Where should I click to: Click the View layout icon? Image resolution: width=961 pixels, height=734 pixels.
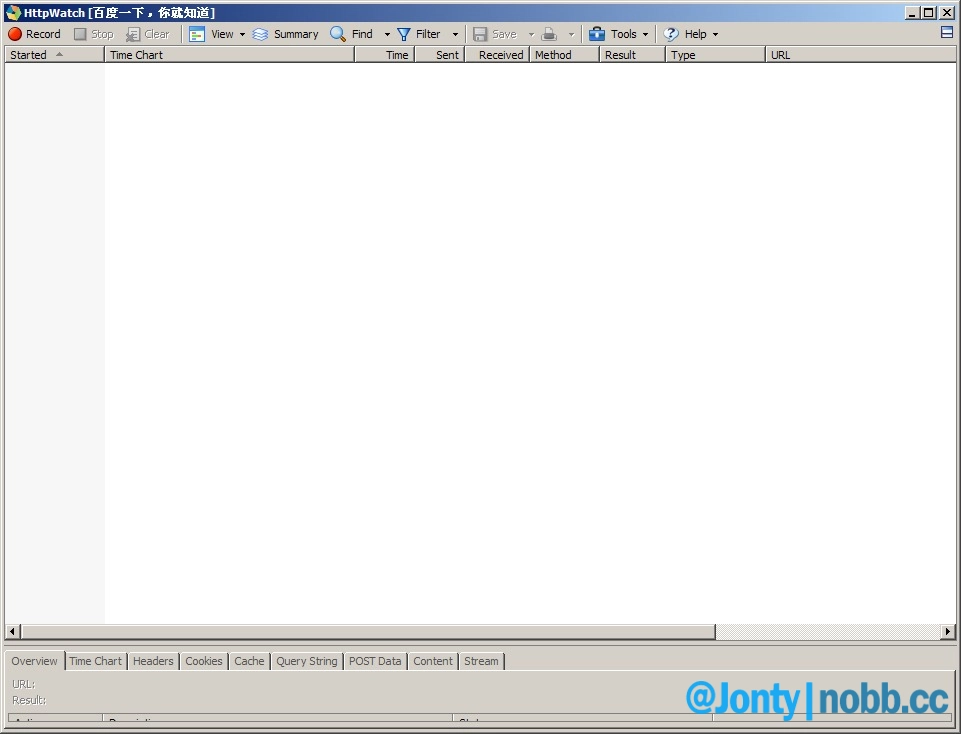(x=197, y=34)
